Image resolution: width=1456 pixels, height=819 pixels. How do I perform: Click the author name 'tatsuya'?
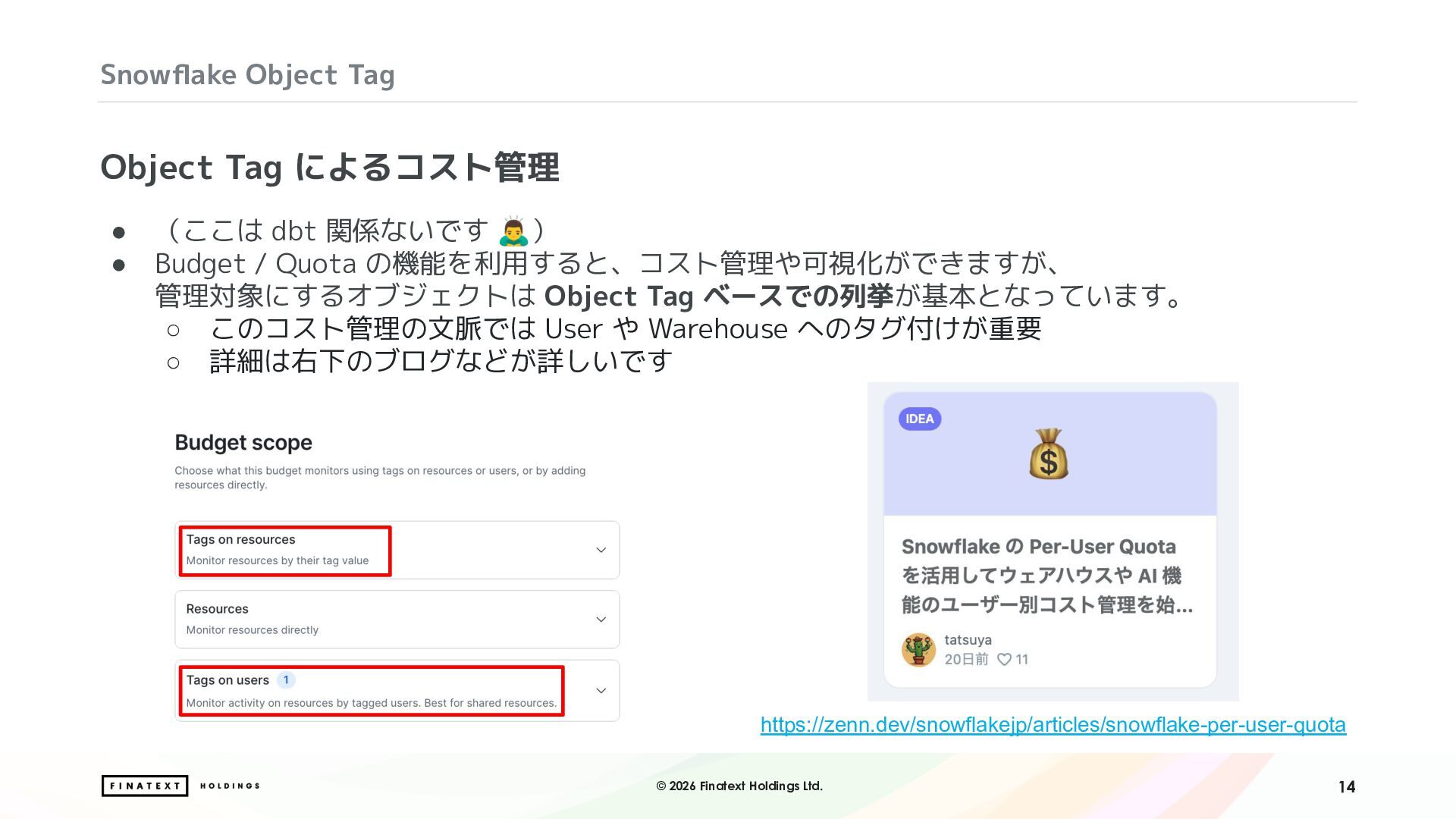(968, 639)
